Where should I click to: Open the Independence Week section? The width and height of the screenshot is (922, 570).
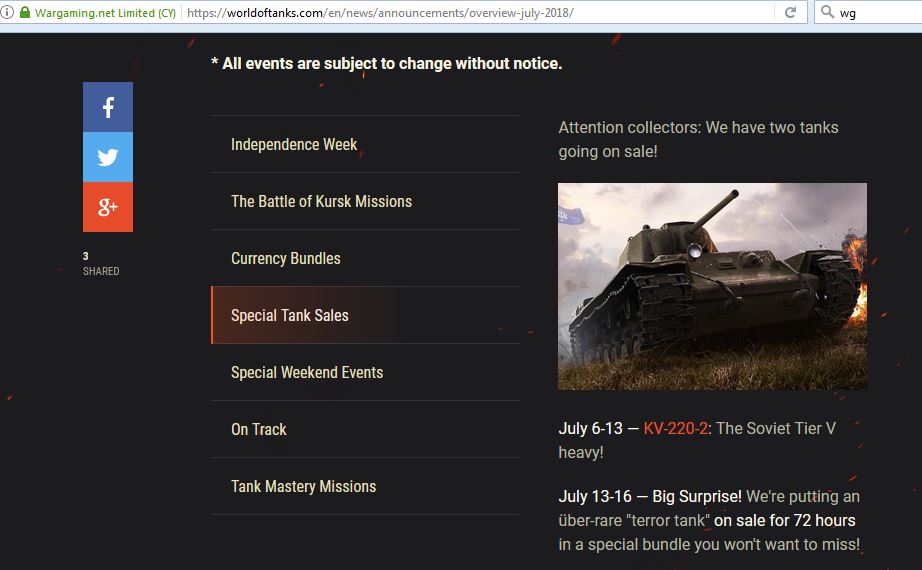365,144
